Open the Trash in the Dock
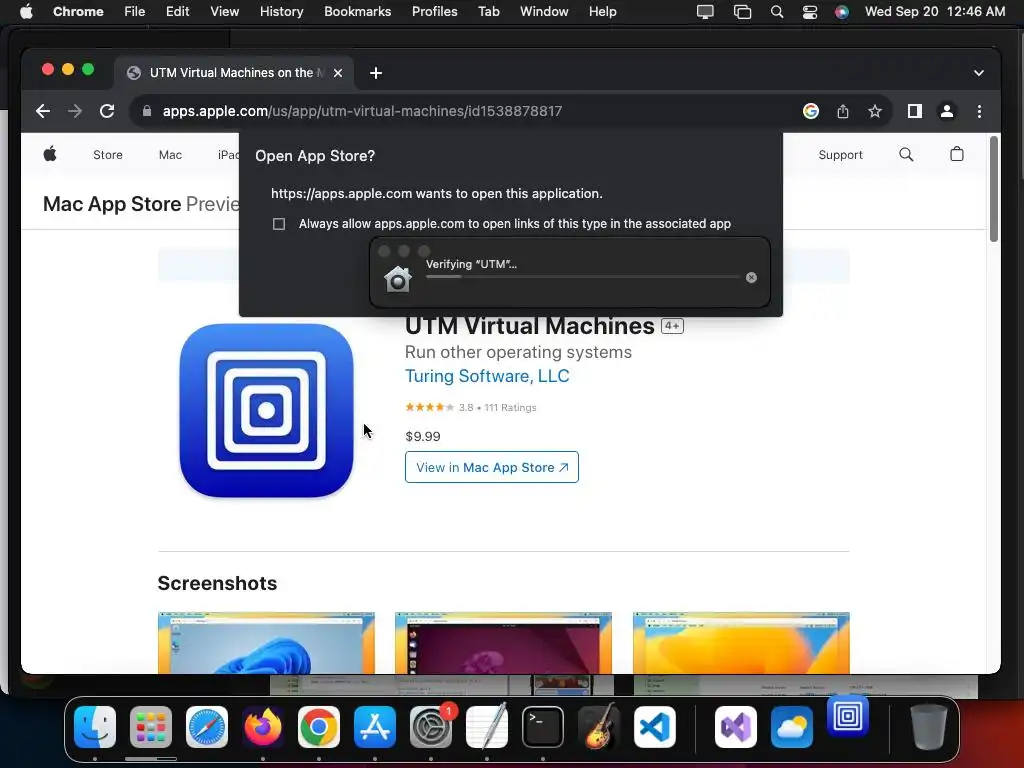This screenshot has width=1024, height=768. coord(929,727)
